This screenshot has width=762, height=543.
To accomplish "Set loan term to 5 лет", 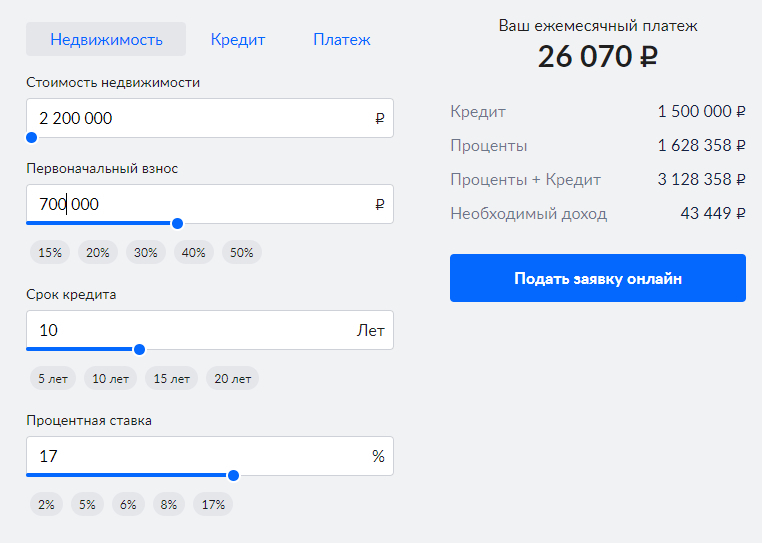I will point(54,379).
